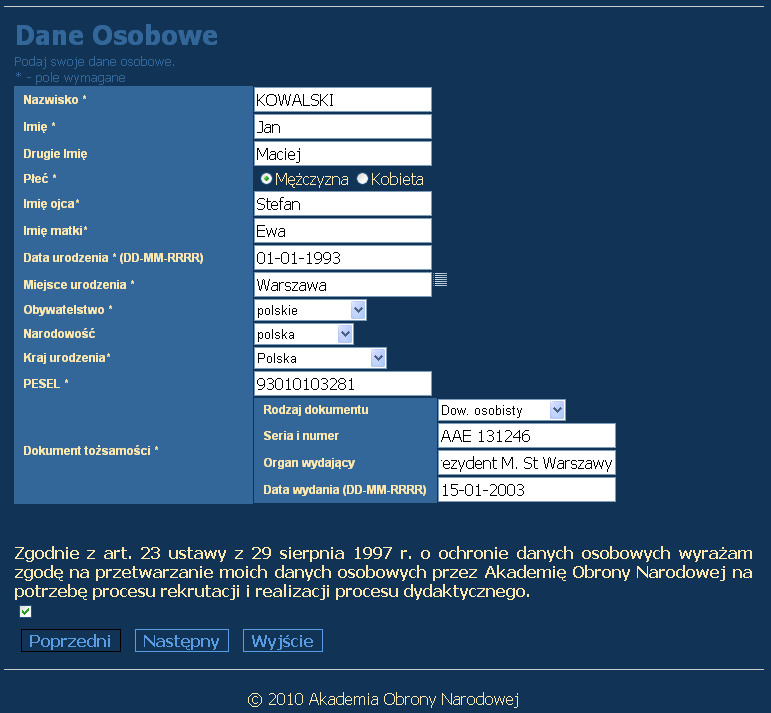Click the Imię matki field with Ewa
The image size is (771, 713).
click(343, 231)
